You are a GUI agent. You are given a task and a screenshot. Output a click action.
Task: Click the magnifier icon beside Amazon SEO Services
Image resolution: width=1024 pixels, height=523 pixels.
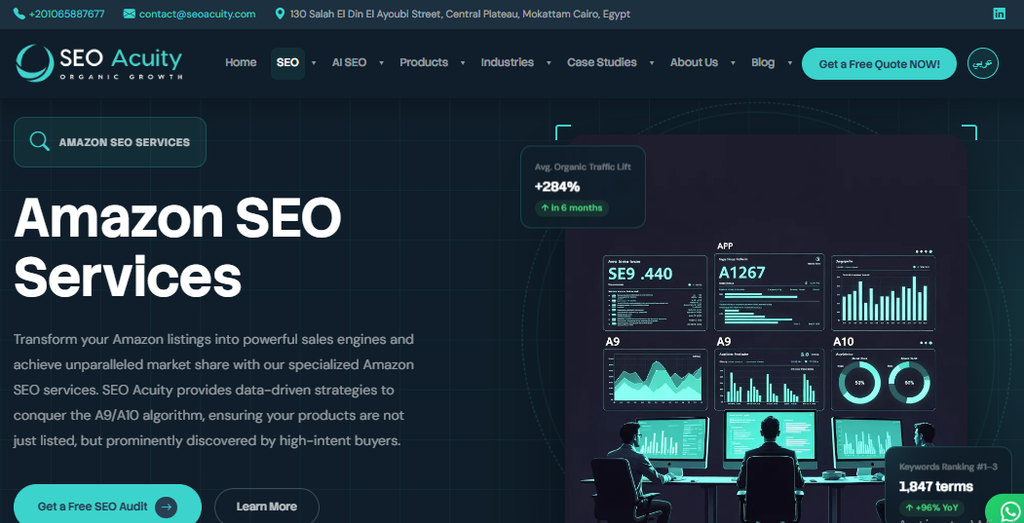pos(39,142)
